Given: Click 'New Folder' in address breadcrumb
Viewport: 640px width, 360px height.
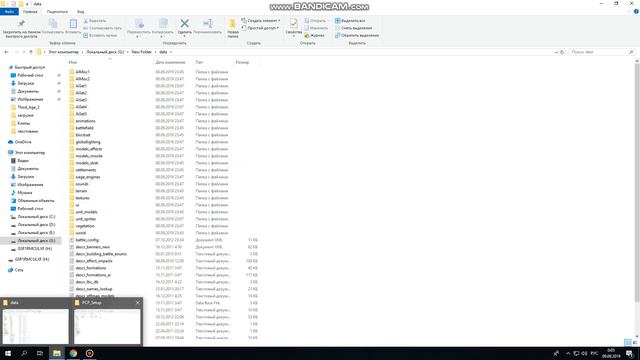Looking at the screenshot, I should click(141, 52).
